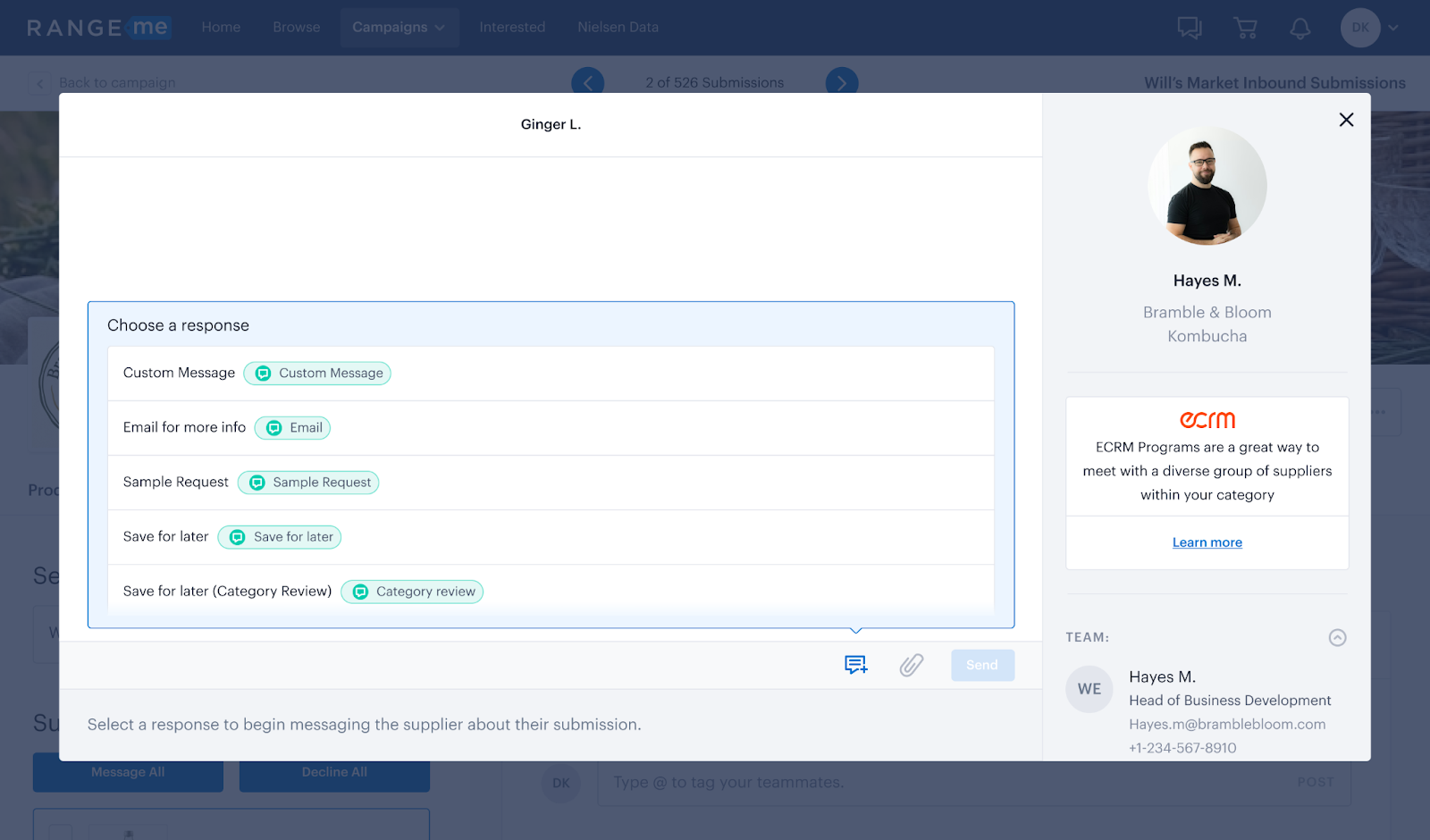Screen dimensions: 1430x840
Task: Go to the Browse menu item
Action: pyautogui.click(x=296, y=28)
